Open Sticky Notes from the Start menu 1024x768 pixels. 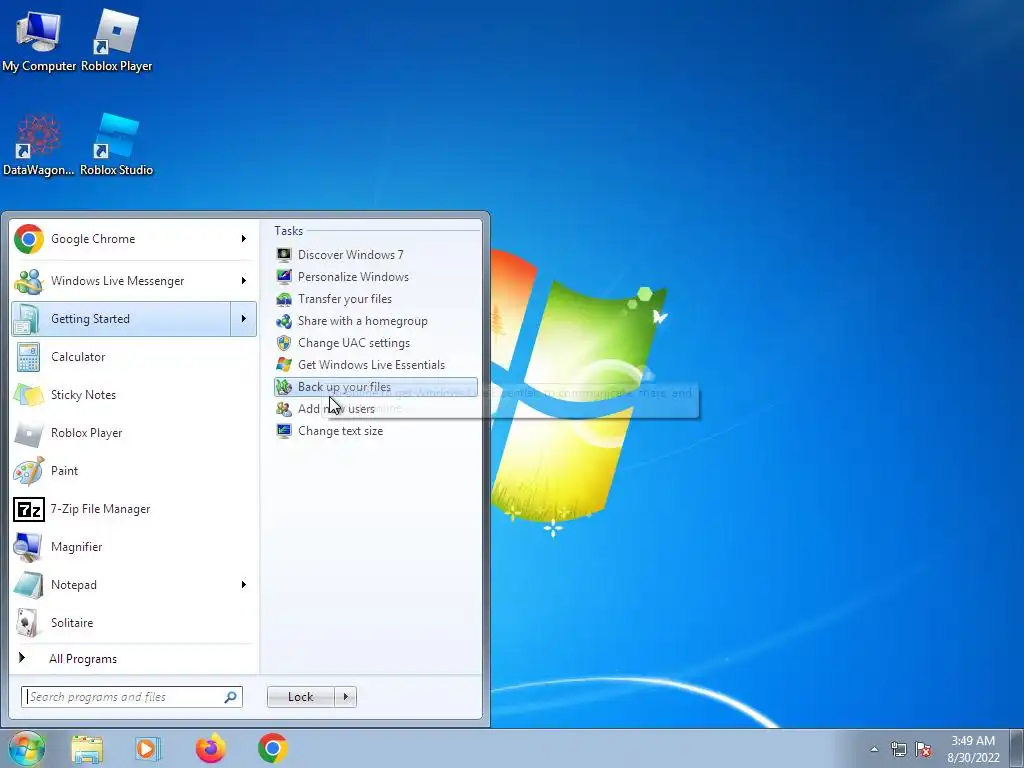(134, 395)
